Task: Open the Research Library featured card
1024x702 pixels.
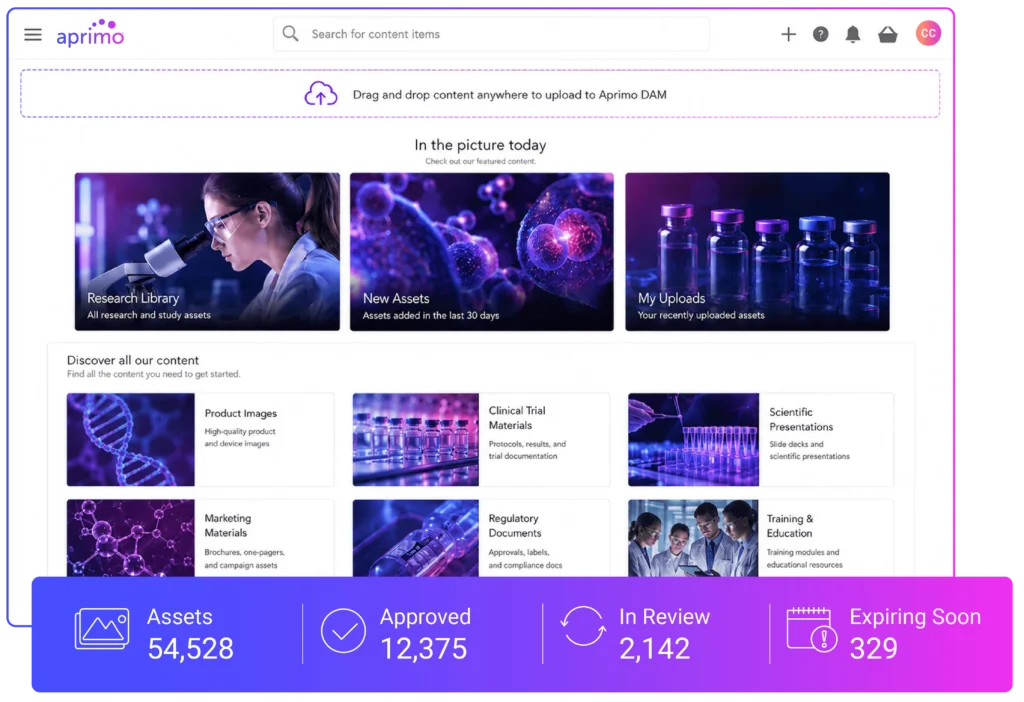Action: pyautogui.click(x=207, y=251)
